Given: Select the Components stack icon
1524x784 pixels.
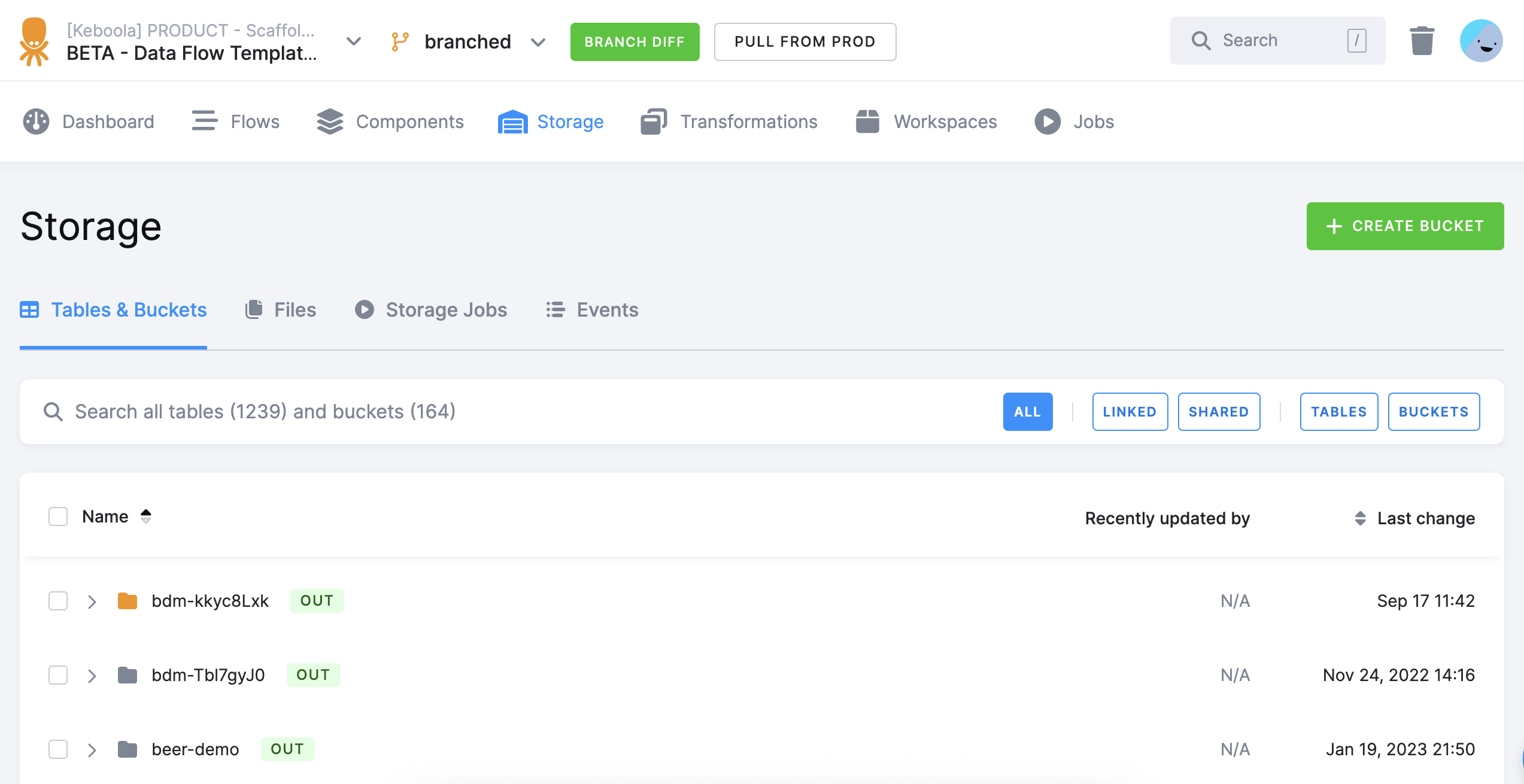Looking at the screenshot, I should (329, 121).
